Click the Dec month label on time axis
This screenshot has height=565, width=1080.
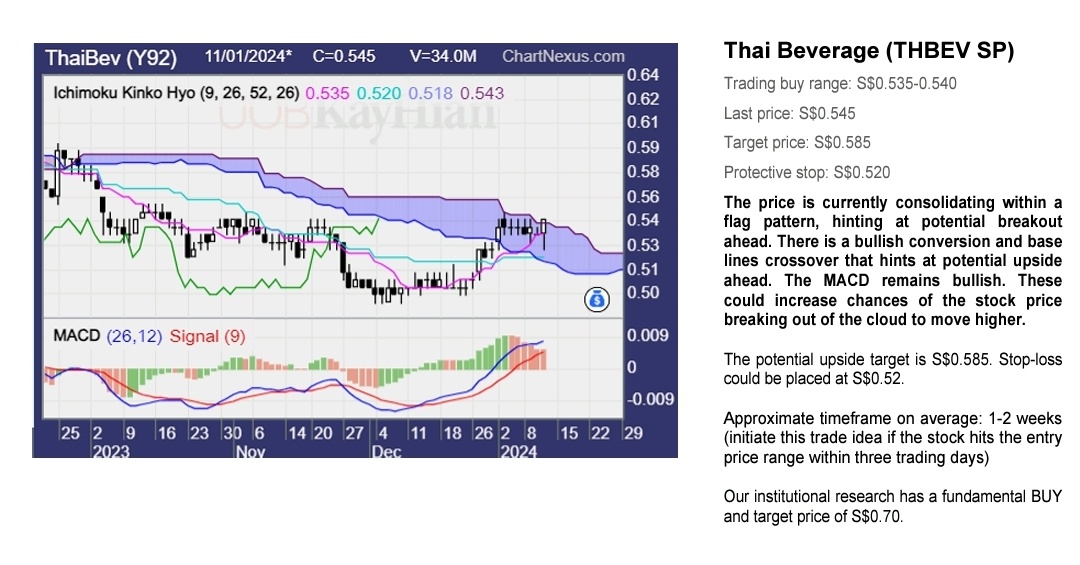[x=386, y=451]
